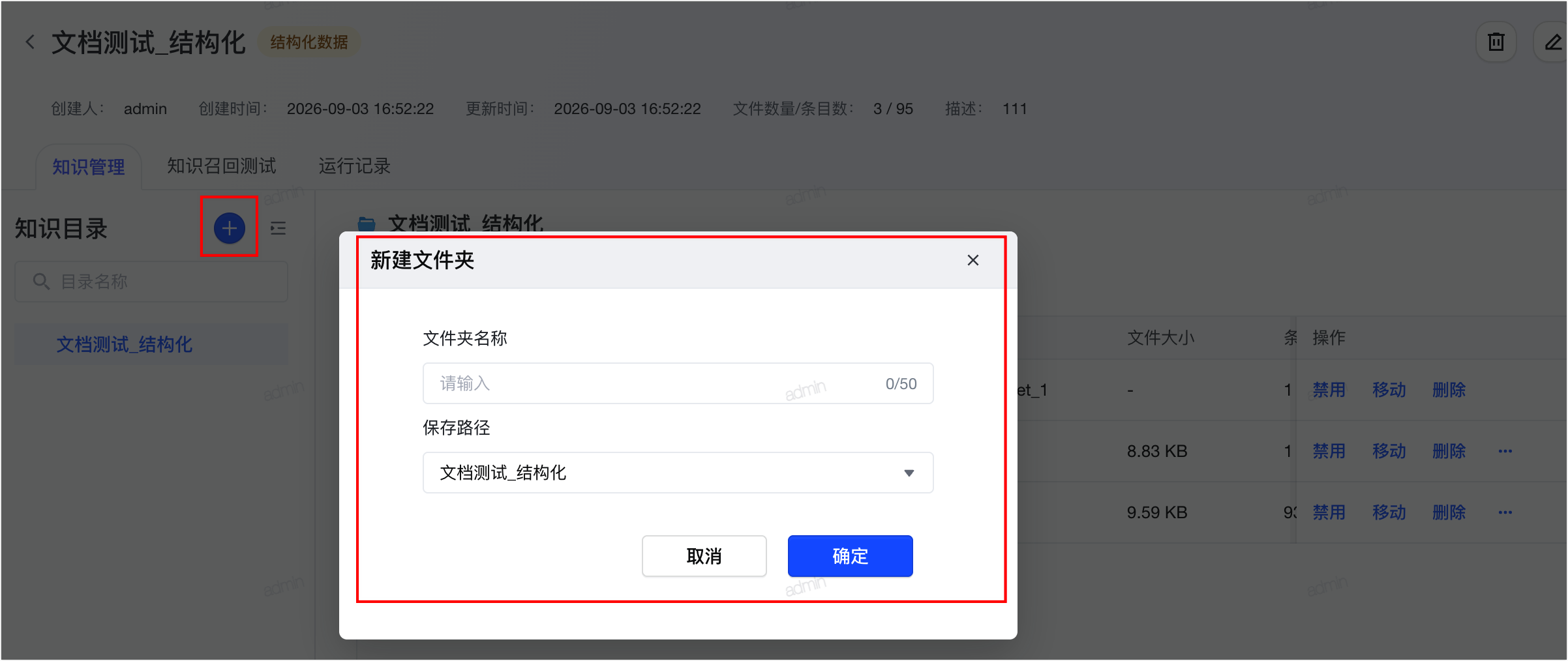
Task: Open the 保存路径 dropdown
Action: pos(678,473)
